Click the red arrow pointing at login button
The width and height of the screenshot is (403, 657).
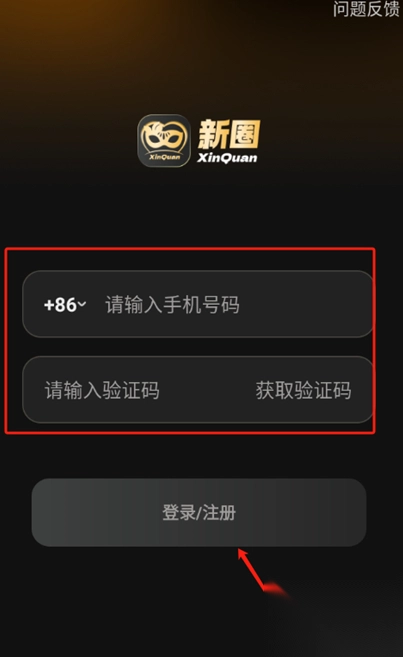point(260,572)
